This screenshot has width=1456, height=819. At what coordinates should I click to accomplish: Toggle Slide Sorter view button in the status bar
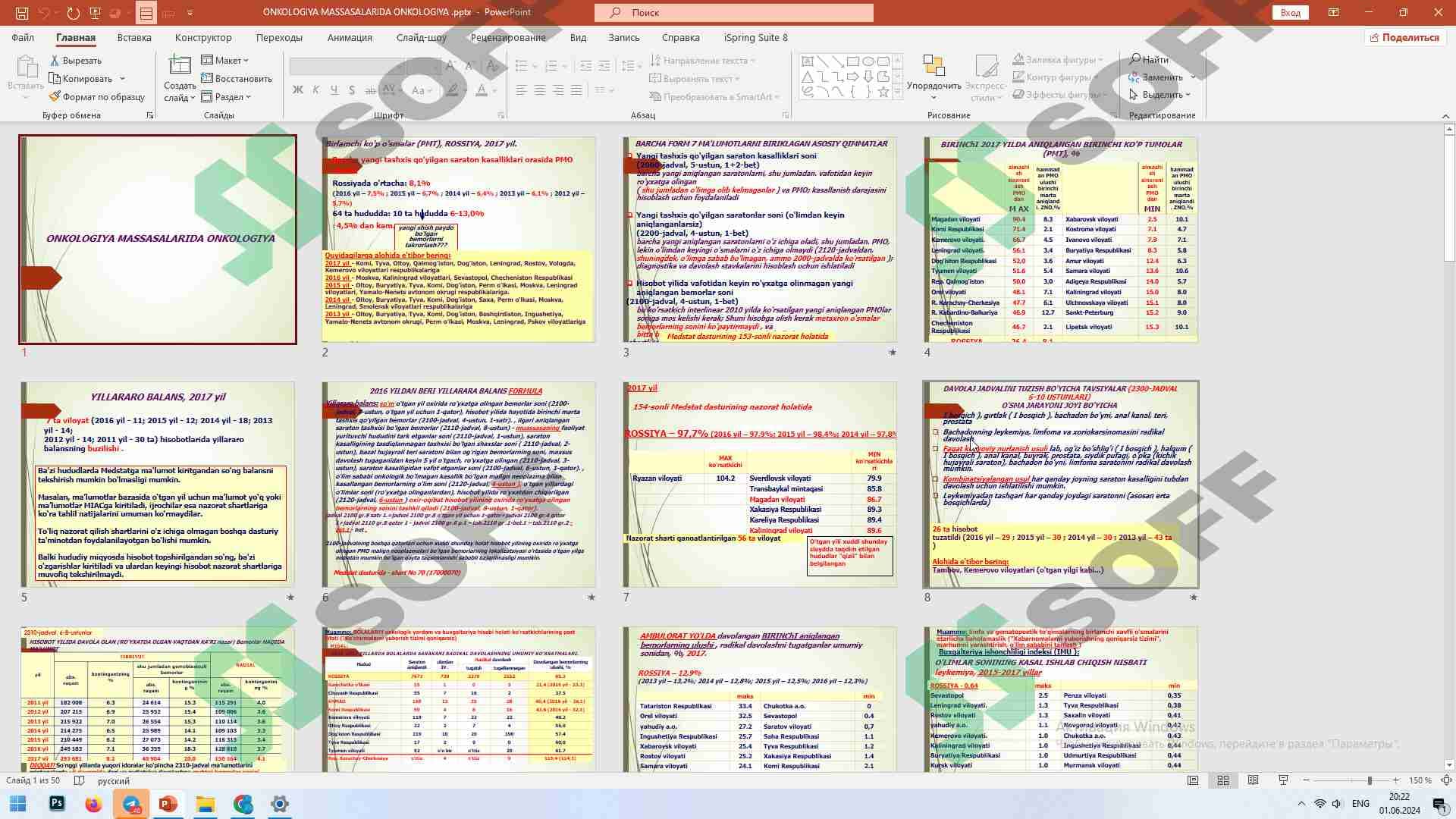(1223, 780)
